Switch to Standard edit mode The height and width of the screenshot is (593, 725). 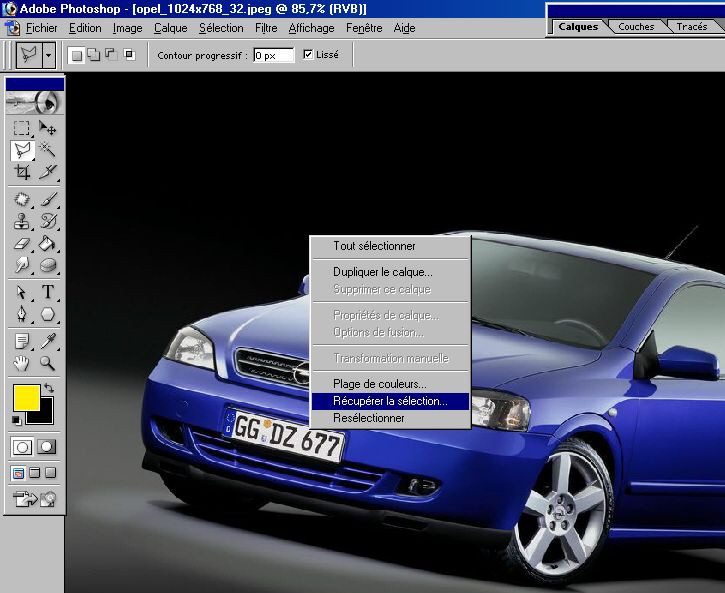tap(22, 447)
